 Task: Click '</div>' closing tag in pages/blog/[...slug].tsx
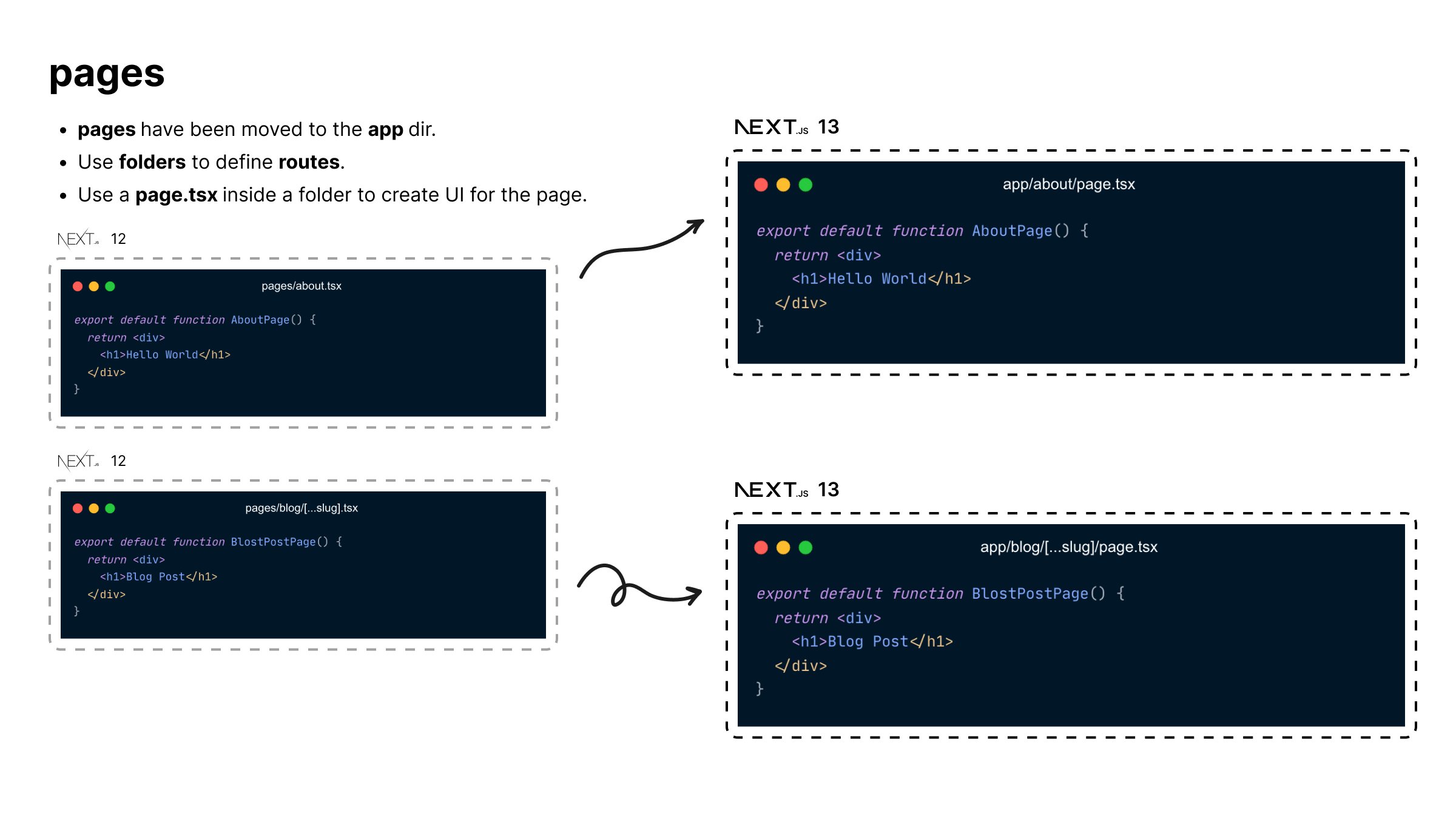106,595
